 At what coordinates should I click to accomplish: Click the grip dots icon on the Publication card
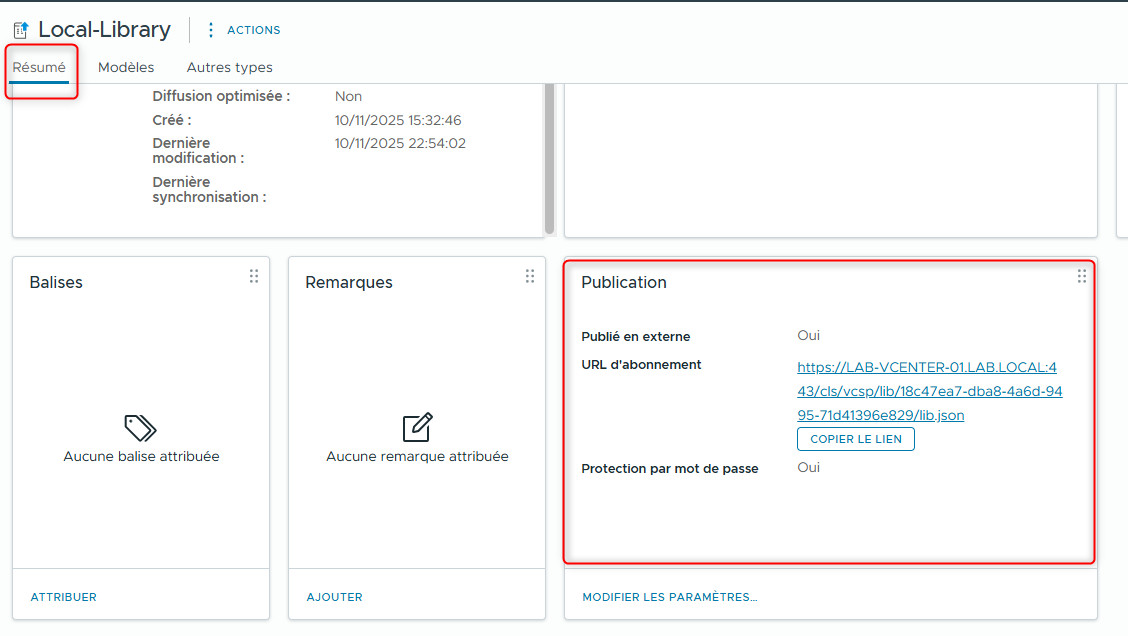tap(1082, 276)
